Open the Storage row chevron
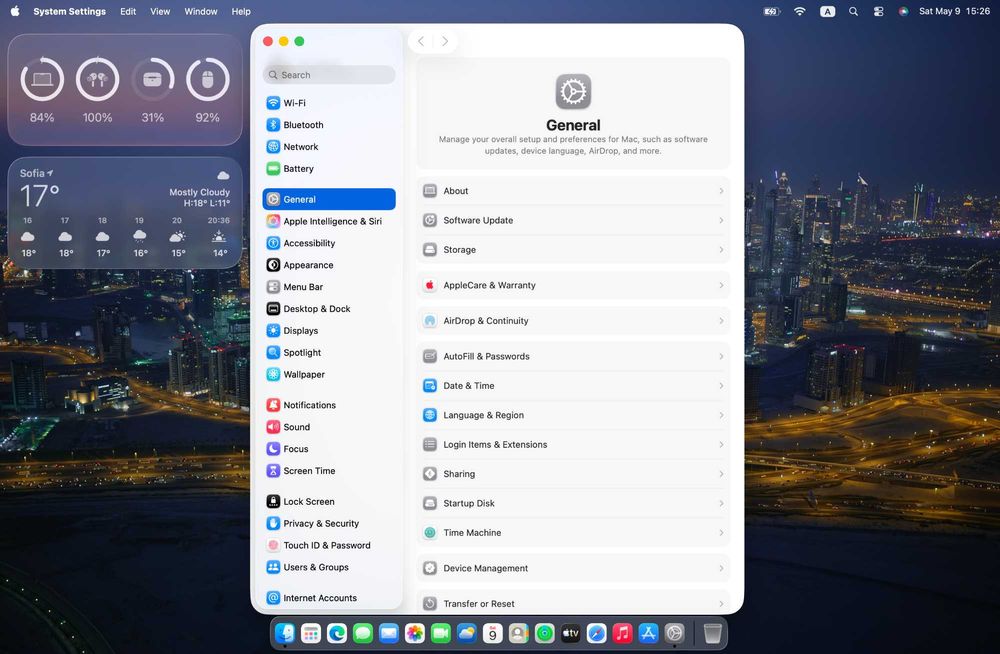 [x=721, y=249]
